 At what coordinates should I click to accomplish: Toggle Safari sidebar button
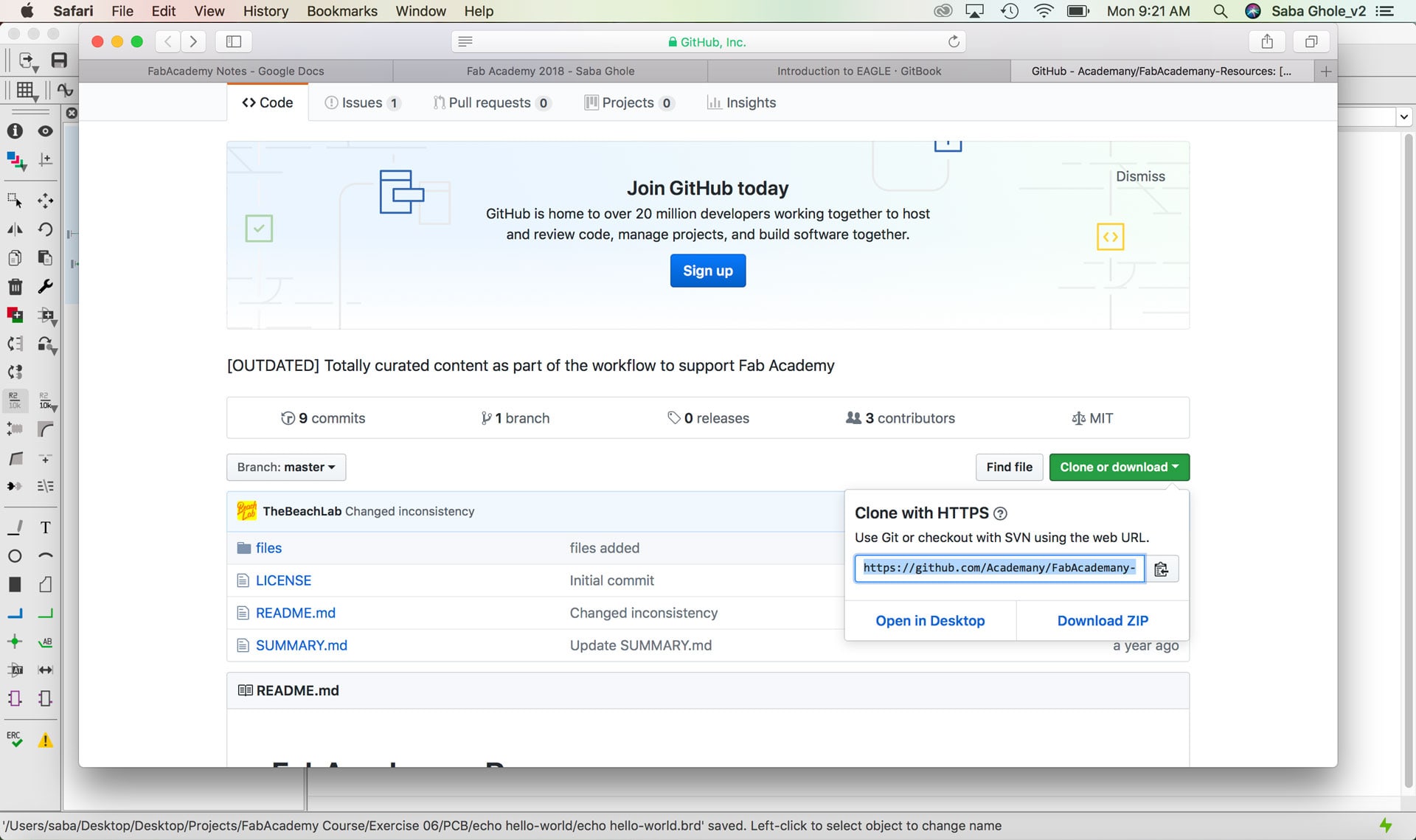pos(234,41)
